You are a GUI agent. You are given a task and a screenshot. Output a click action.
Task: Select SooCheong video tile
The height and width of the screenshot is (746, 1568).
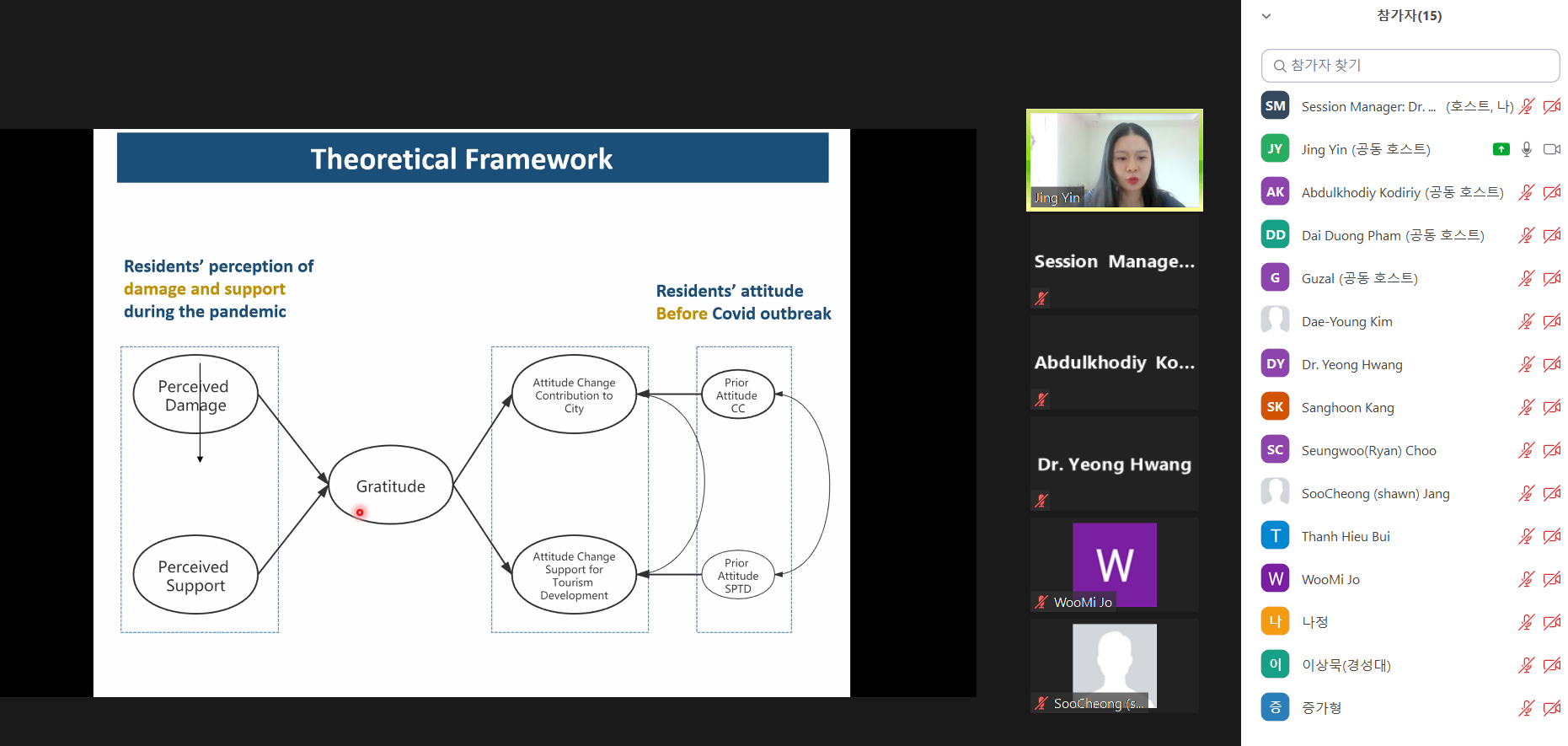(x=1115, y=666)
